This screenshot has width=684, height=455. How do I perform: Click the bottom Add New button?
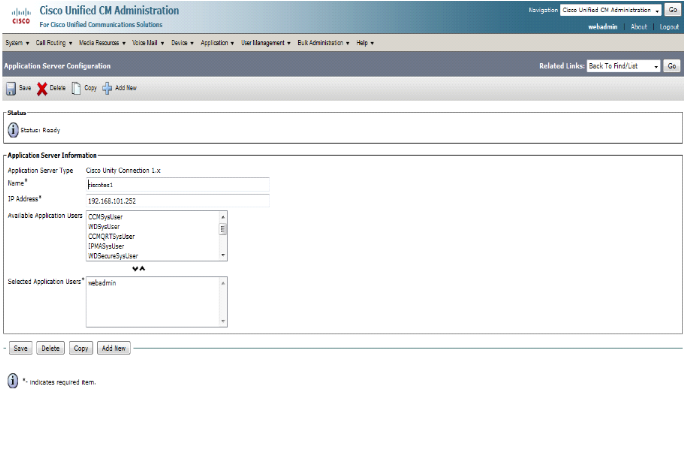coord(114,348)
